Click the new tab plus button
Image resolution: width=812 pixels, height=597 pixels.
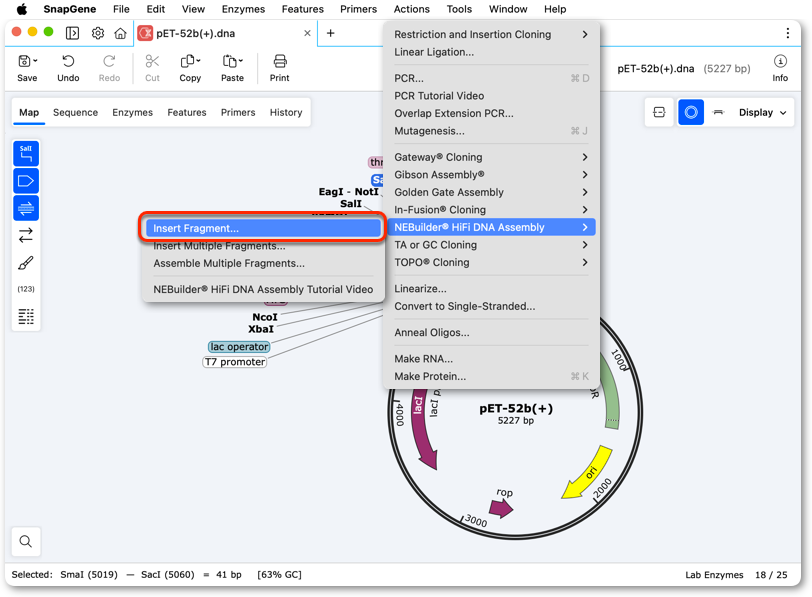click(x=330, y=33)
